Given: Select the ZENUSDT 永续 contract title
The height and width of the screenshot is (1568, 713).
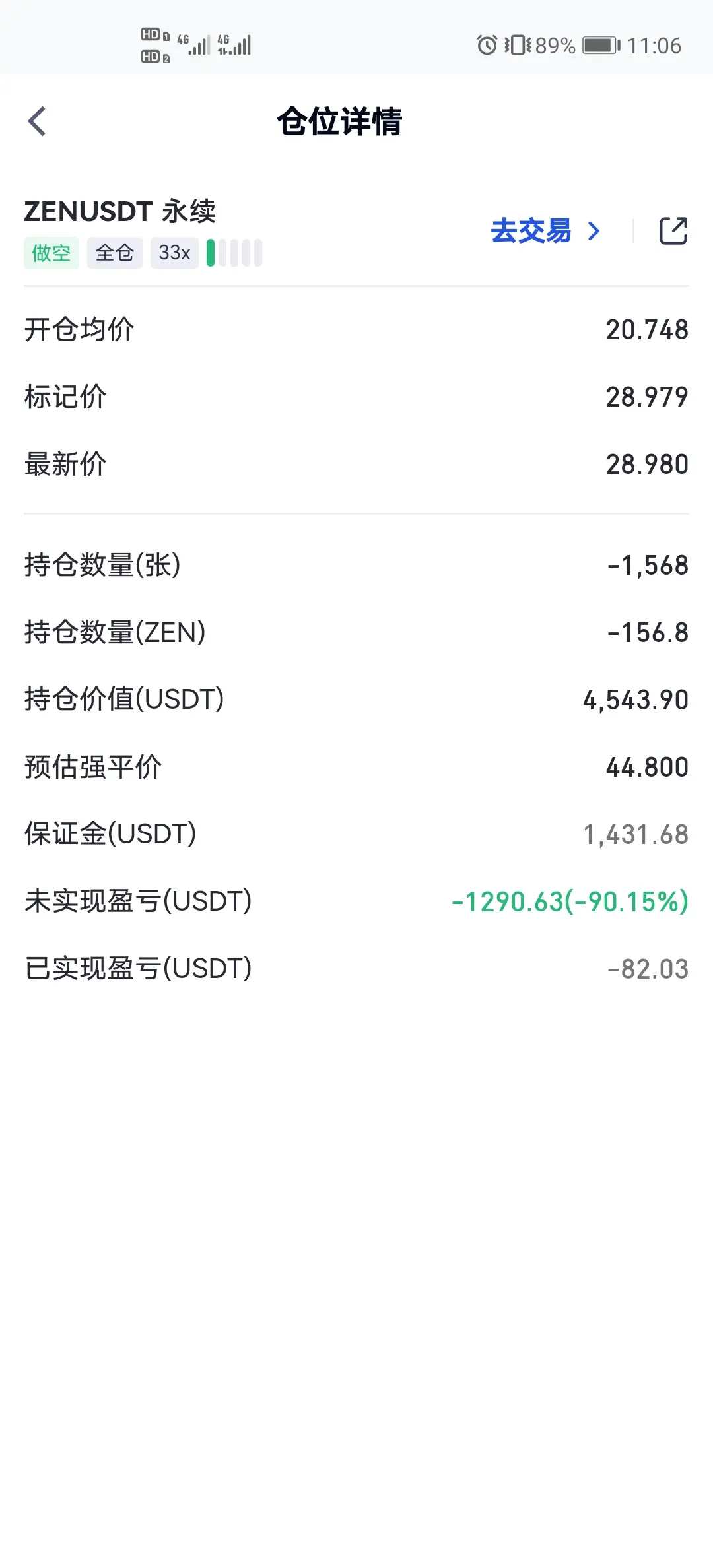Looking at the screenshot, I should (x=120, y=211).
